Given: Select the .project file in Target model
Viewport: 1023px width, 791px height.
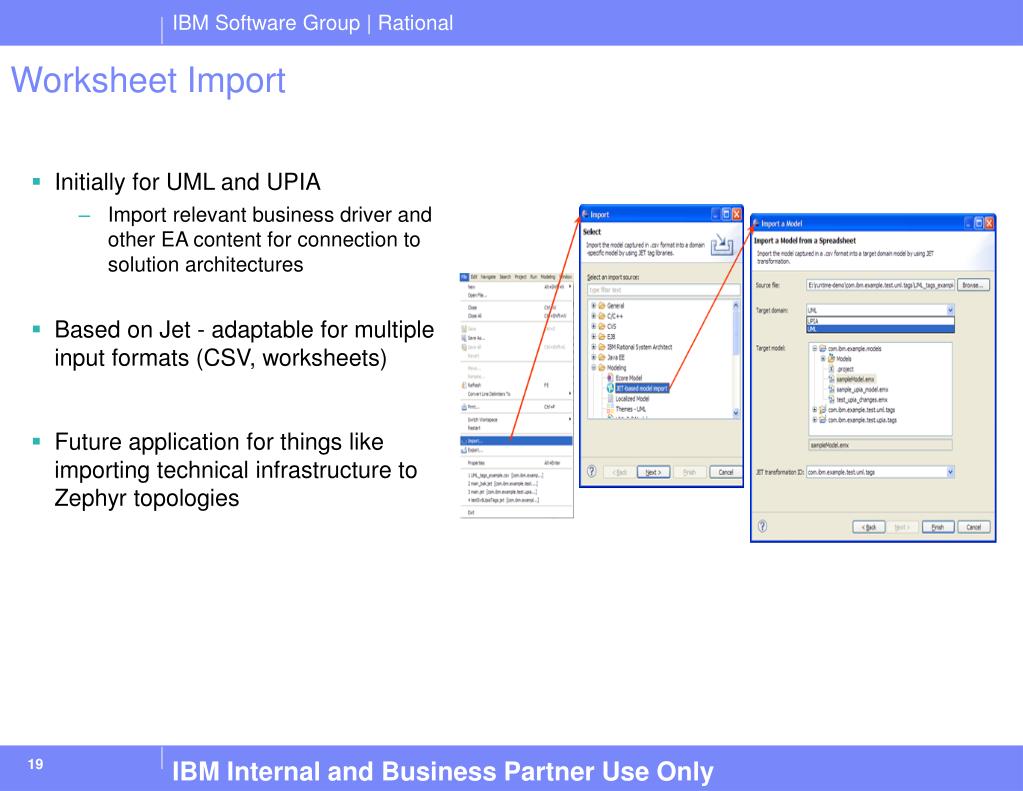Looking at the screenshot, I should [846, 369].
